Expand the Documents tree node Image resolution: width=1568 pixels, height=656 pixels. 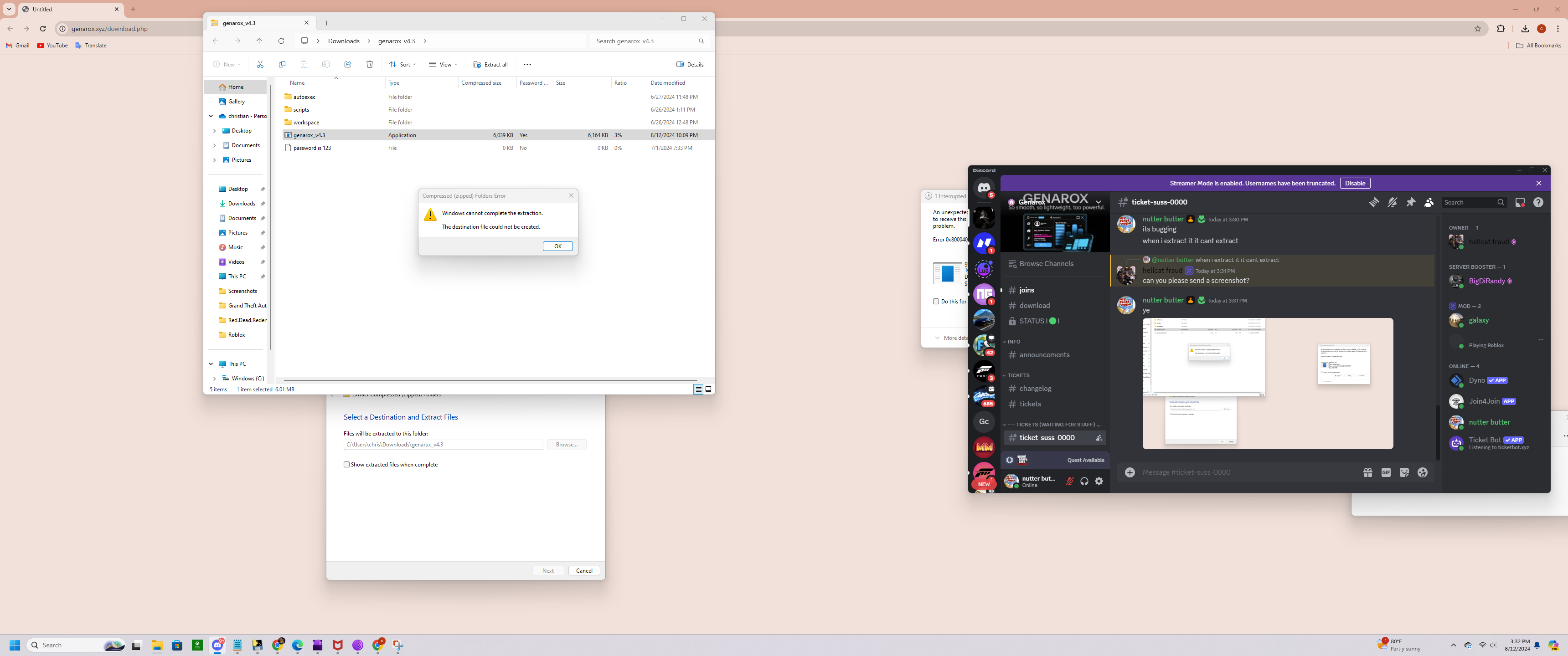tap(214, 145)
